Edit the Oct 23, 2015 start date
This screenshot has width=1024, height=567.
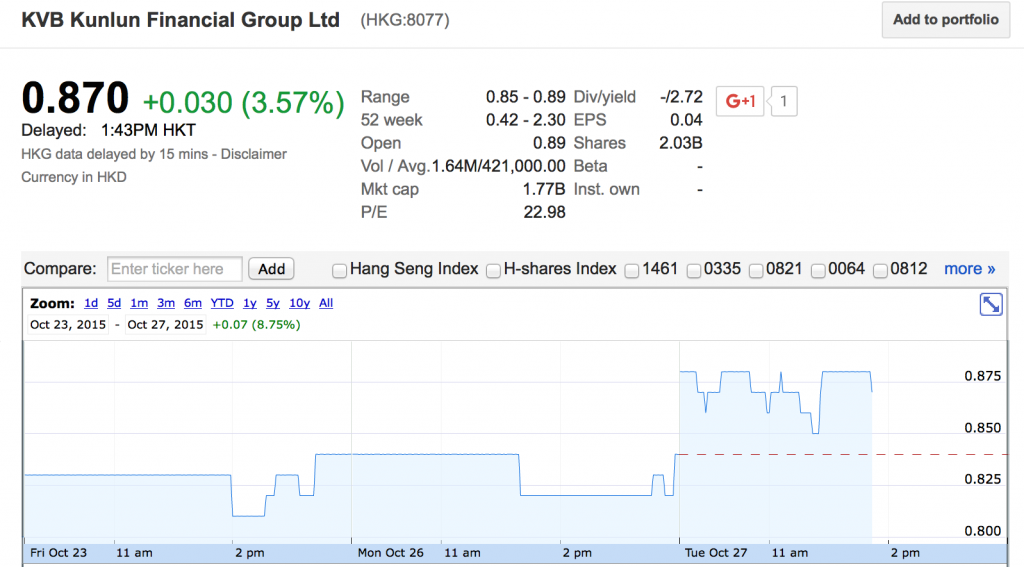(68, 325)
